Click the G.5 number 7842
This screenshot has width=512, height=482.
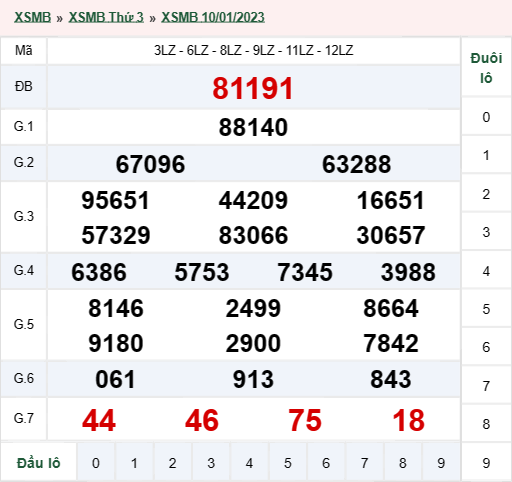[x=391, y=343]
